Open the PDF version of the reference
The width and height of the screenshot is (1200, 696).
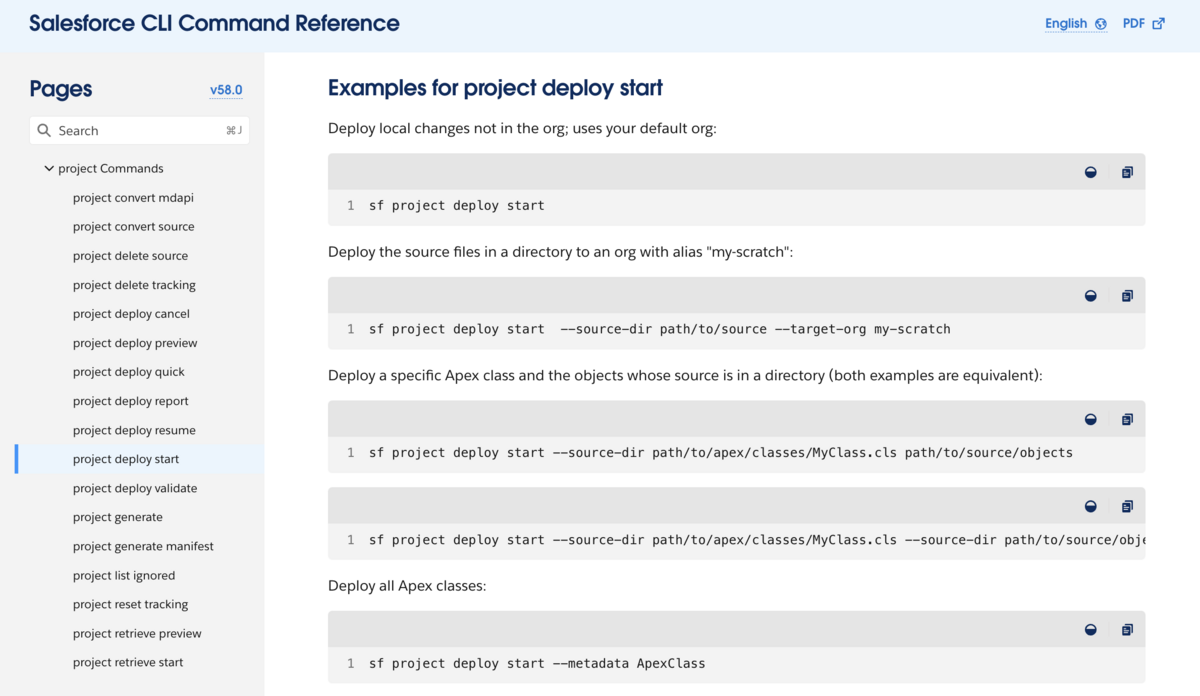[1133, 22]
